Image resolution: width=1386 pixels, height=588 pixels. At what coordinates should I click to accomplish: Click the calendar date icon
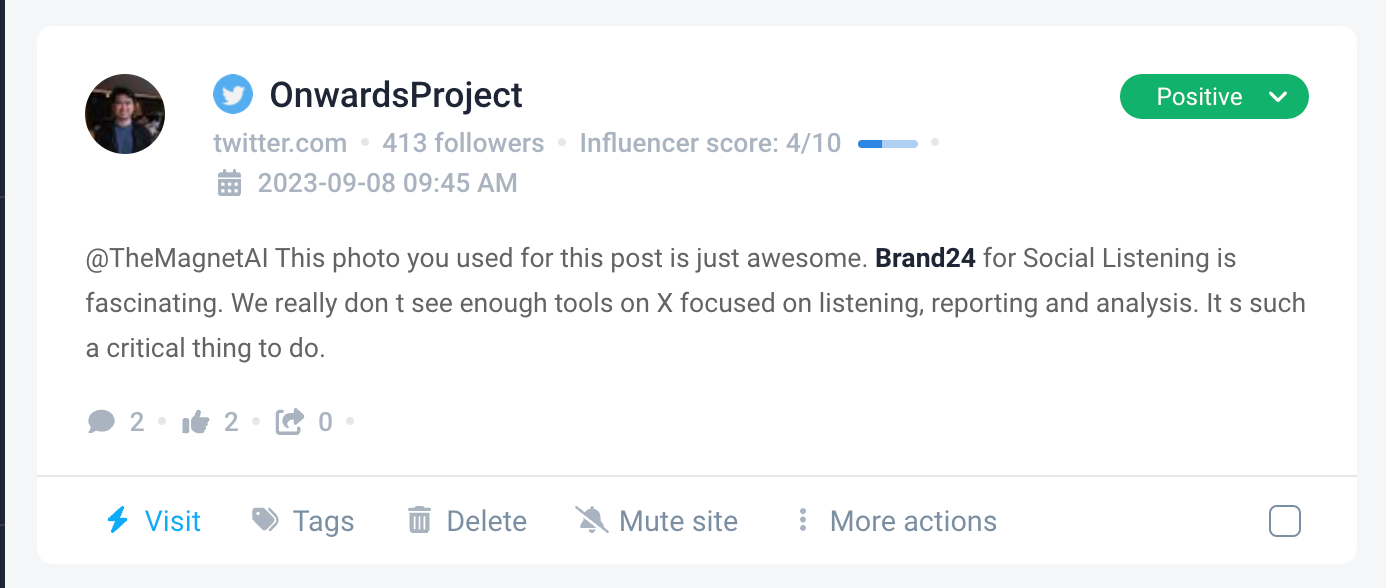click(230, 183)
